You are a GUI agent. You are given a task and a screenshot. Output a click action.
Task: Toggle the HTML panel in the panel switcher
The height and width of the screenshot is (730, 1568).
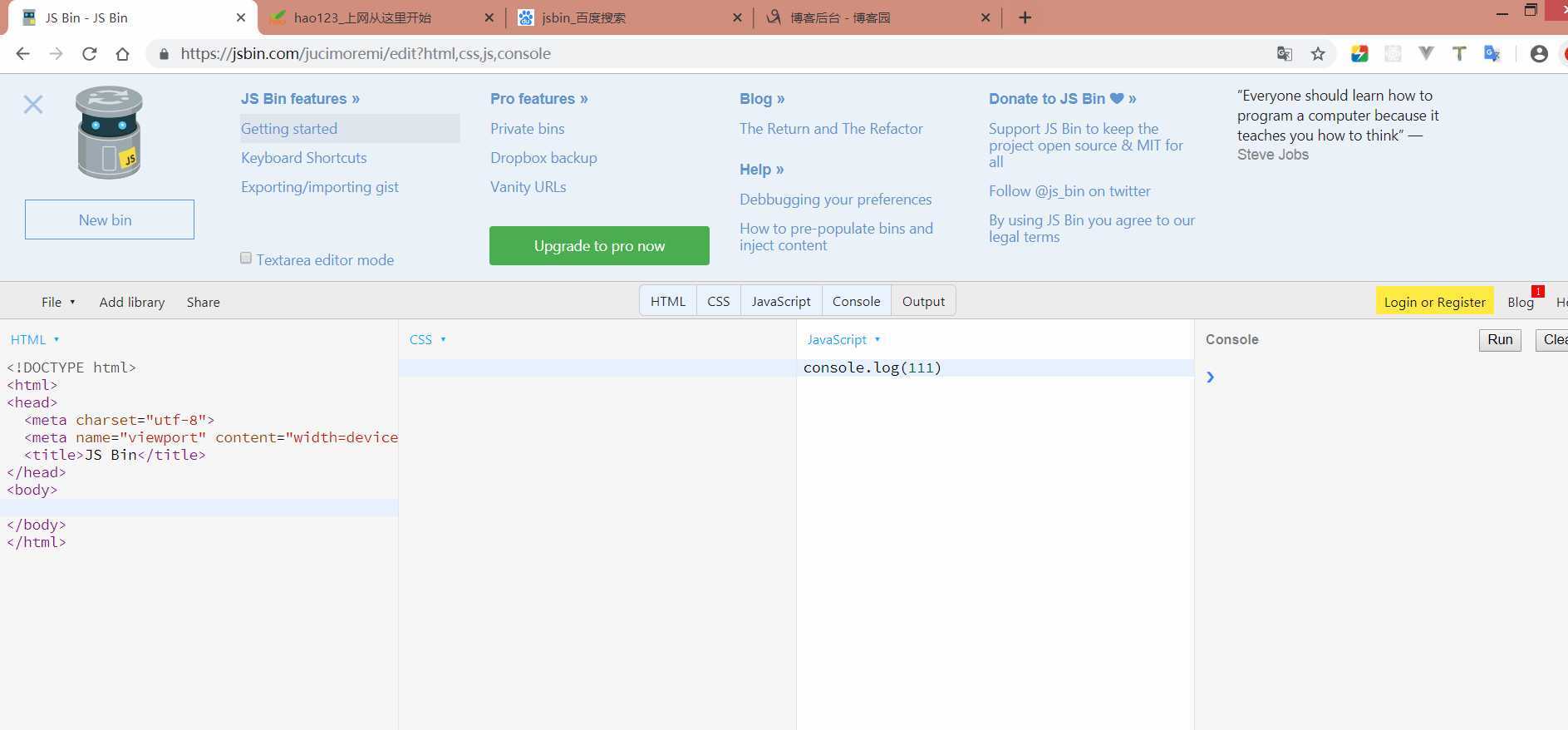coord(668,301)
